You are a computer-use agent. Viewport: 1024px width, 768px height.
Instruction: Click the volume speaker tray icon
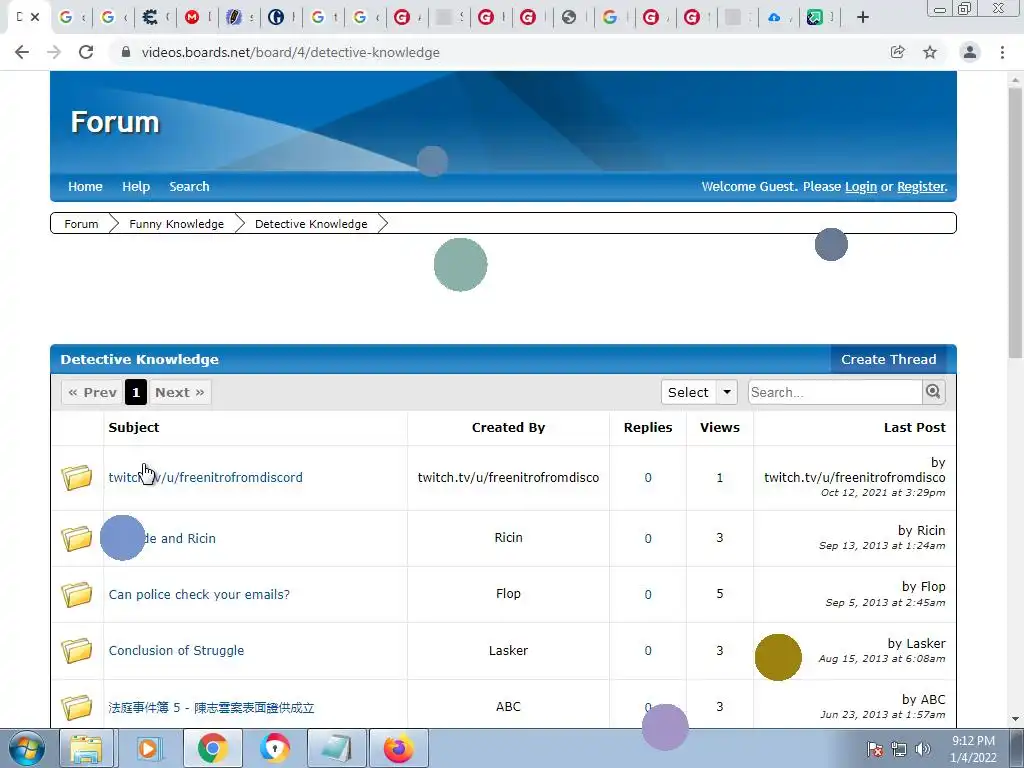click(x=923, y=749)
